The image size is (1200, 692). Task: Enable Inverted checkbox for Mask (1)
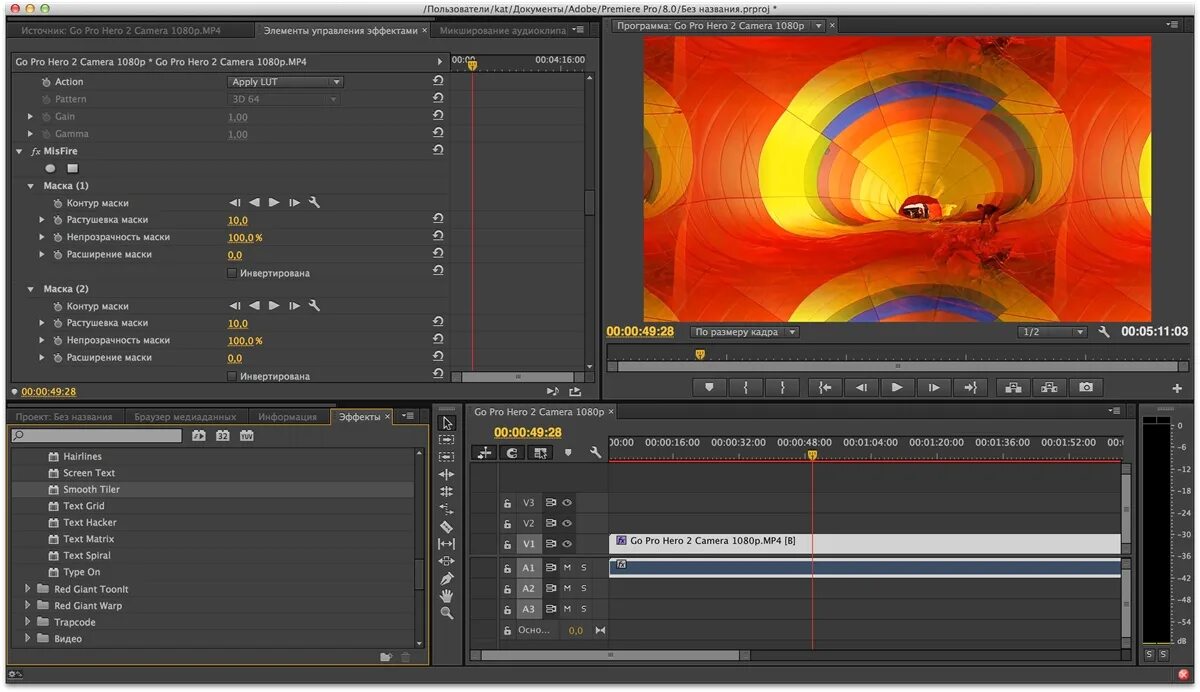232,273
